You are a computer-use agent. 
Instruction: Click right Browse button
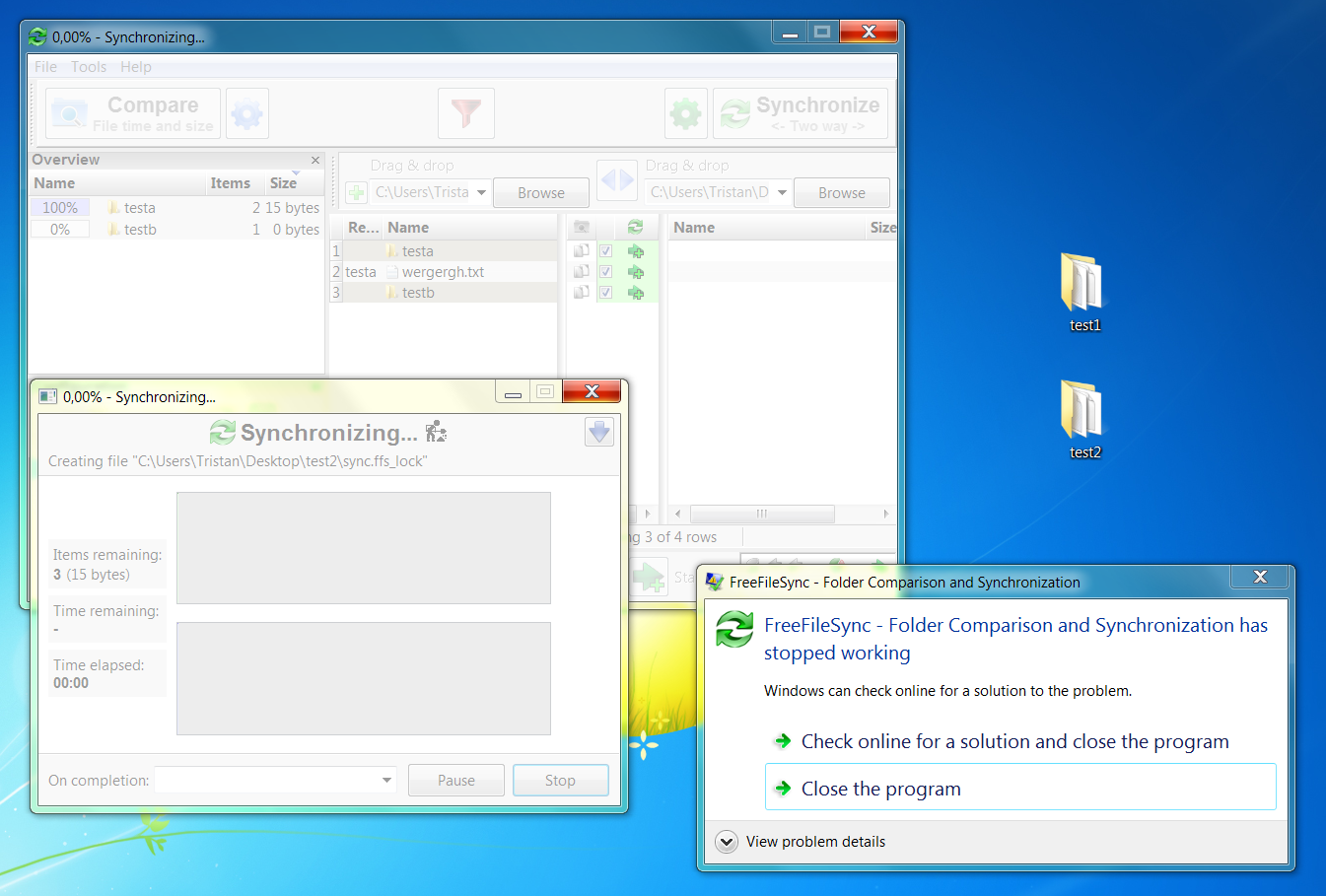(842, 193)
